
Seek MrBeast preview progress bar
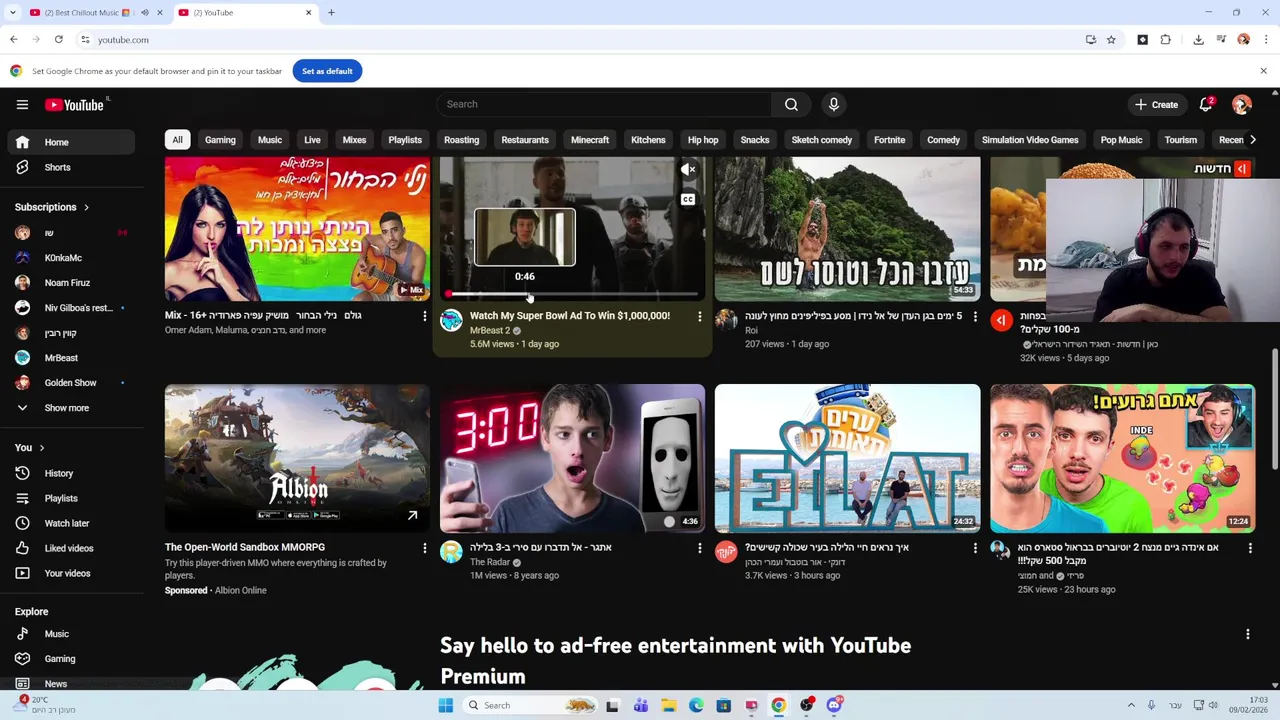pos(572,295)
